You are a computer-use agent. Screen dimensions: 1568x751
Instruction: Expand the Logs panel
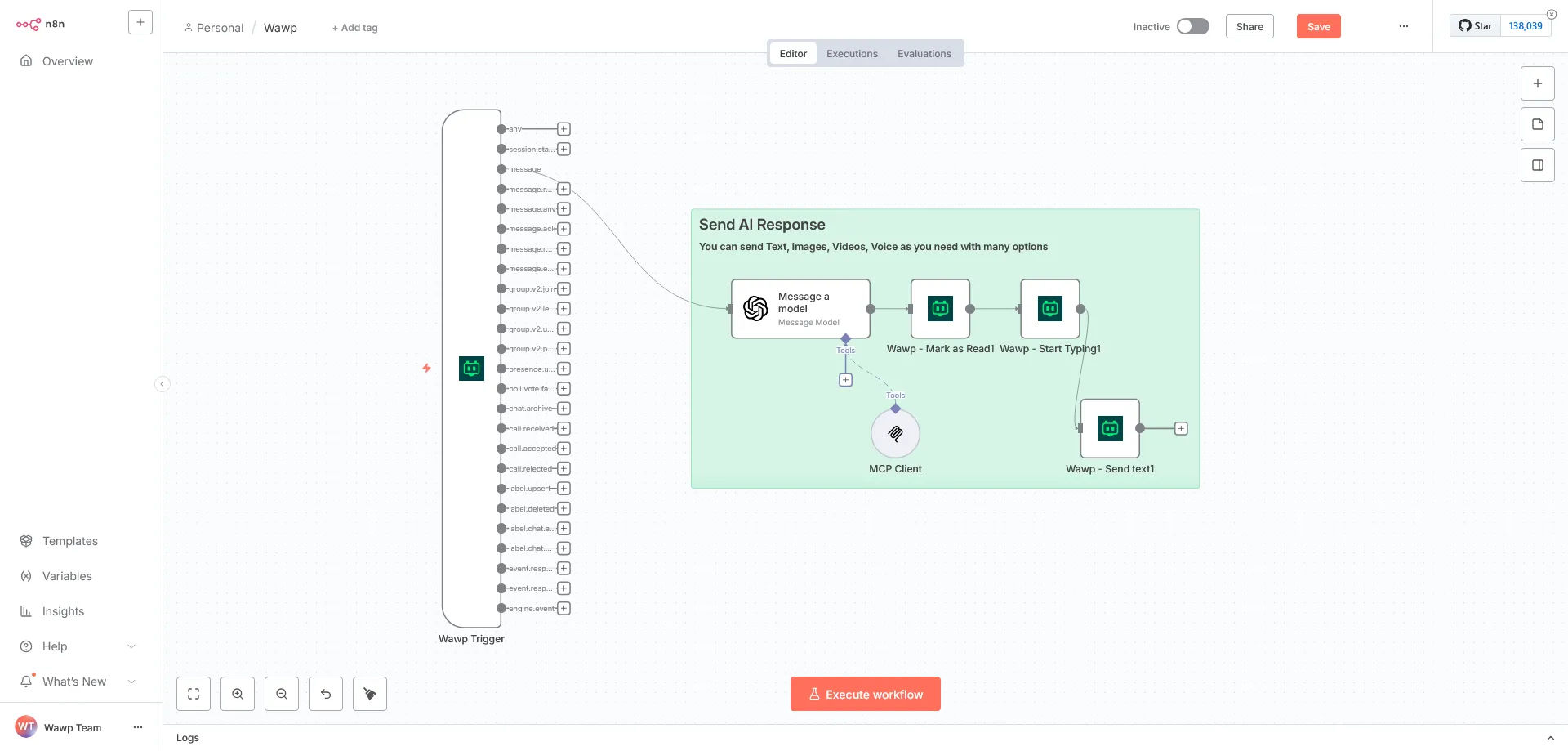click(x=1550, y=738)
